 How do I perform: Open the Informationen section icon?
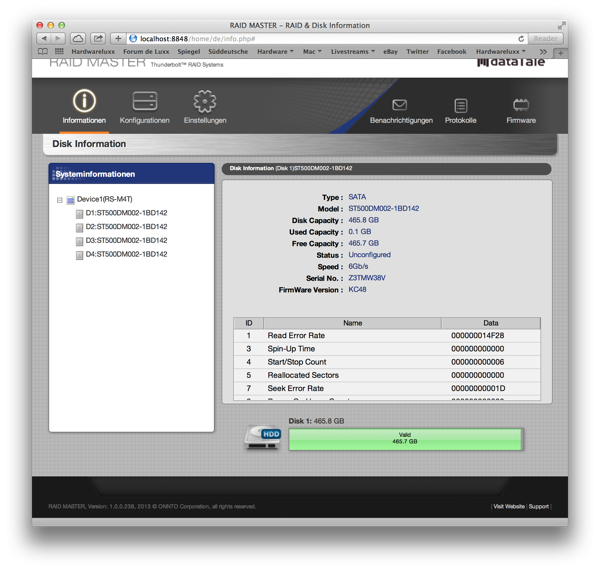84,101
